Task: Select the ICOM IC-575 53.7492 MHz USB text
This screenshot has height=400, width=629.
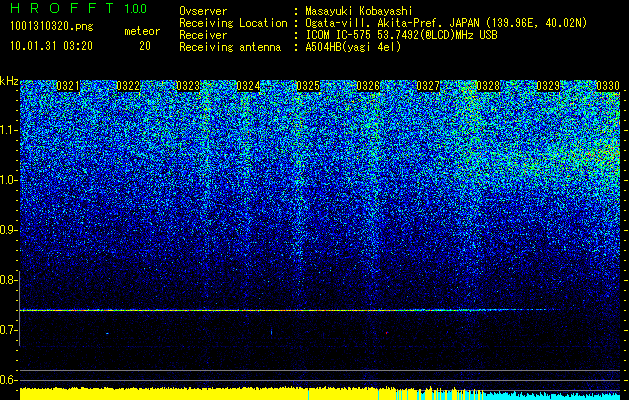Action: 401,35
